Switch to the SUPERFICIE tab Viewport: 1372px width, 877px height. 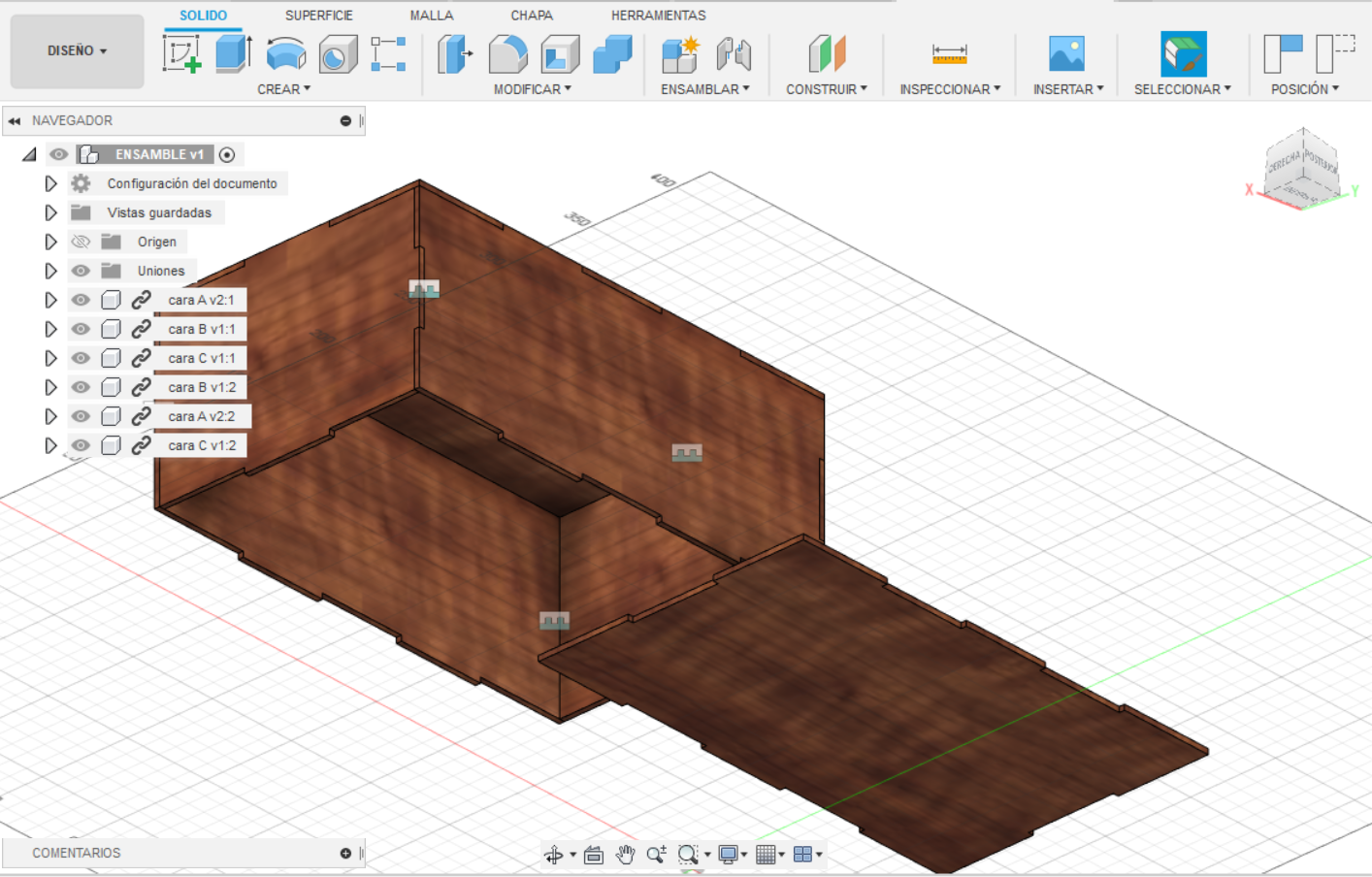click(x=318, y=16)
